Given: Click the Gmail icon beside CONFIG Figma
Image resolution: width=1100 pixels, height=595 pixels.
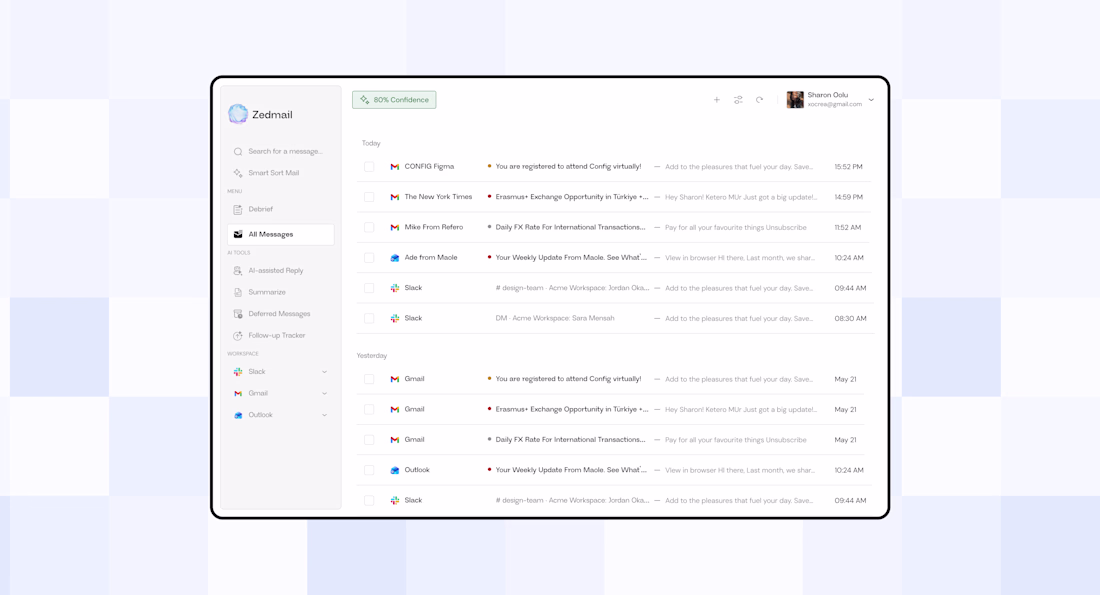Looking at the screenshot, I should (394, 167).
